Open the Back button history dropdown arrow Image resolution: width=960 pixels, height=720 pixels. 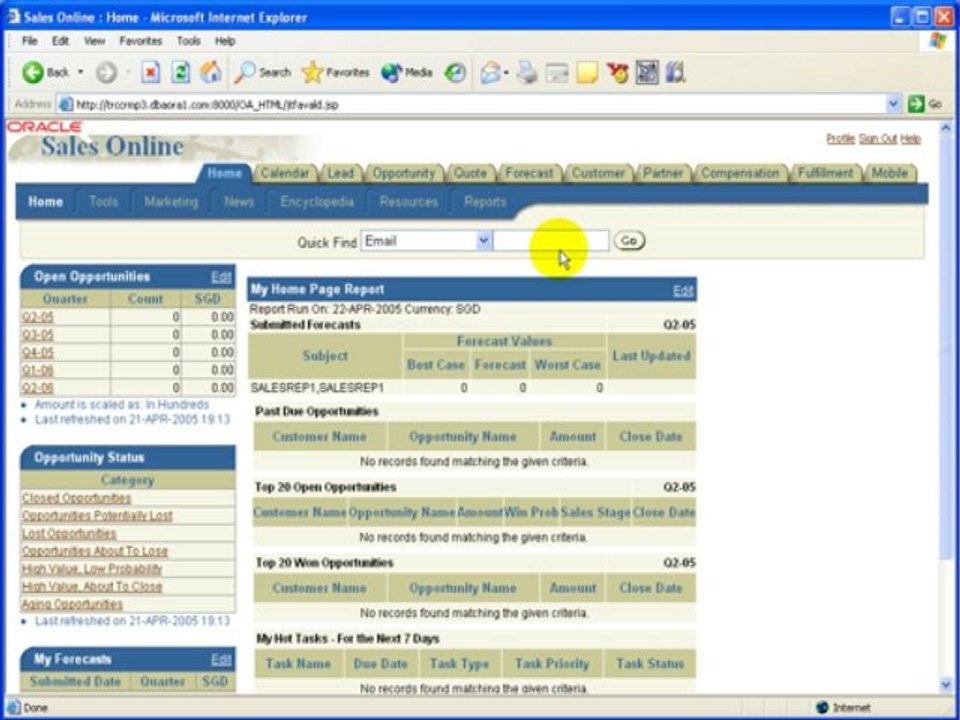click(80, 72)
